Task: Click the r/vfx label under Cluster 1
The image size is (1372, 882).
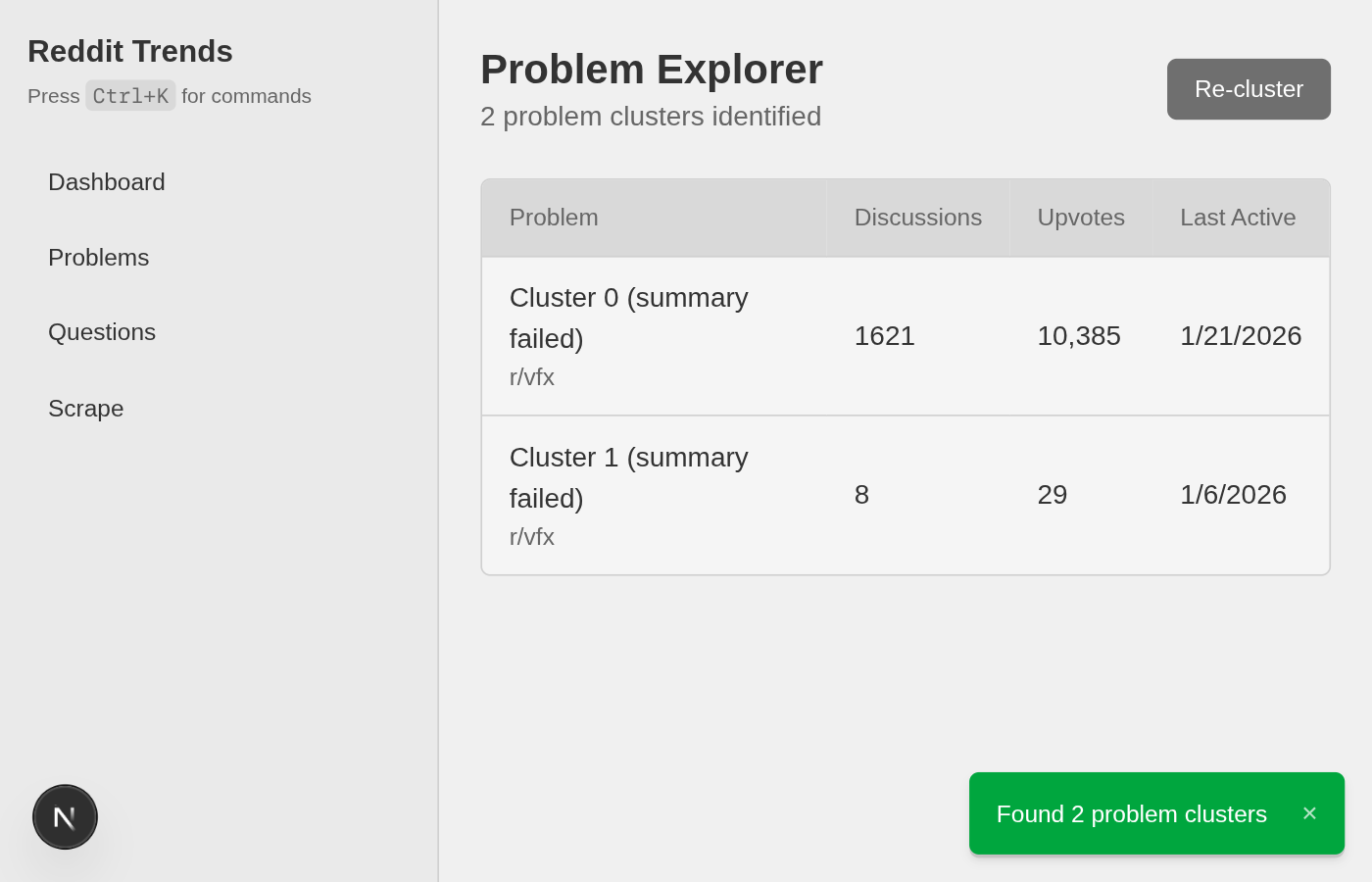Action: point(532,537)
